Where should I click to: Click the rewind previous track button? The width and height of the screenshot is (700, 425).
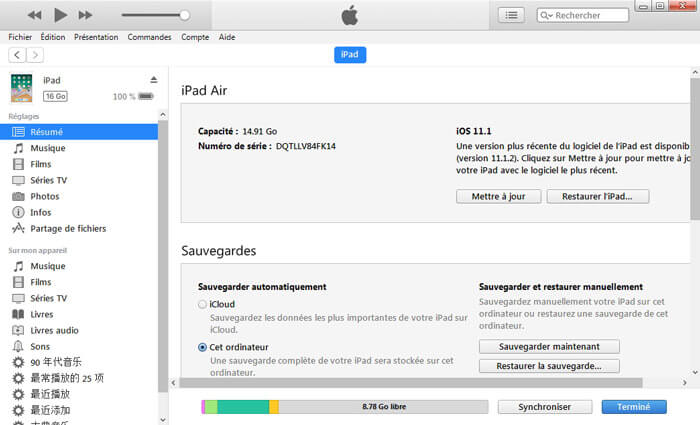pyautogui.click(x=34, y=16)
